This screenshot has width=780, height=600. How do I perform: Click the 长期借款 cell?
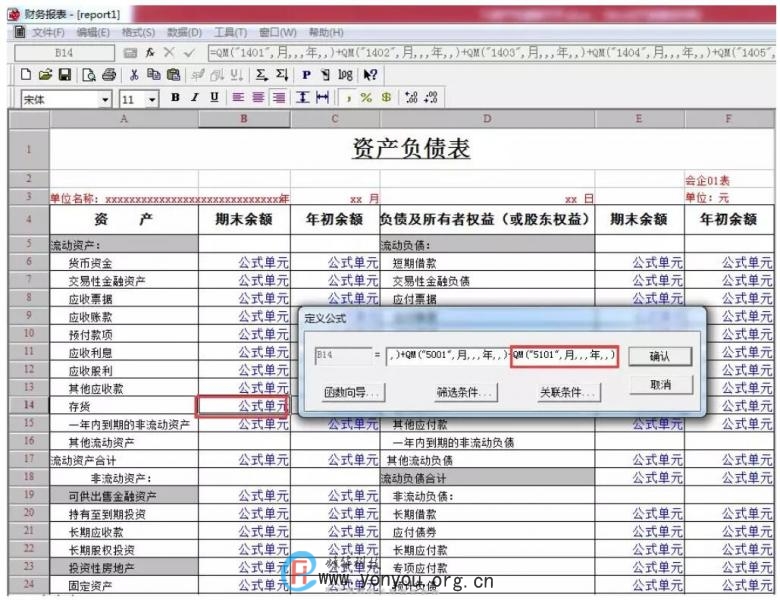click(487, 514)
